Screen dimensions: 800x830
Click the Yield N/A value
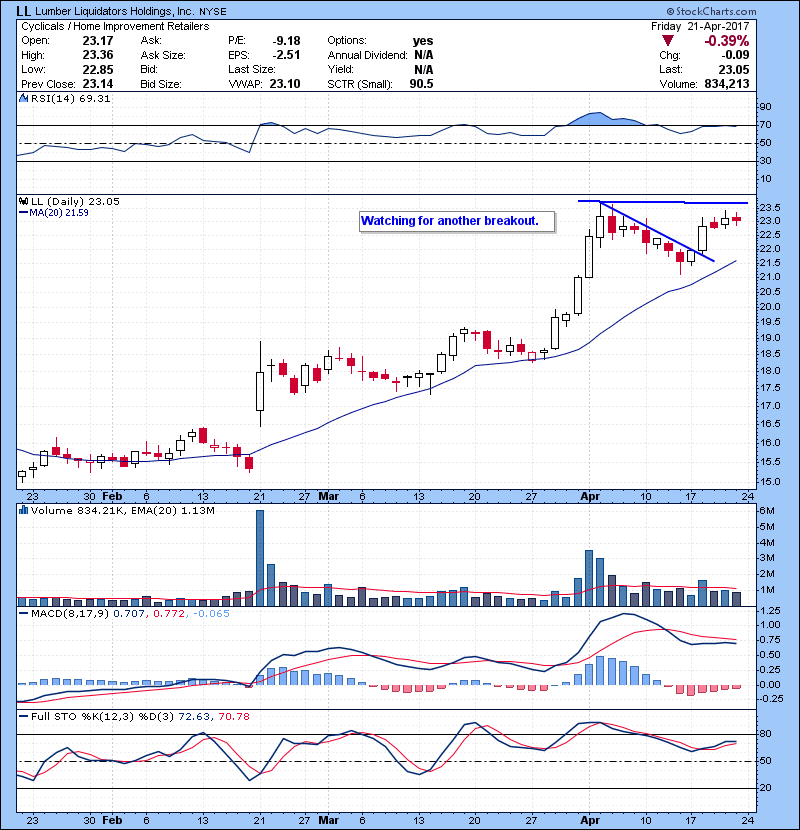tap(424, 69)
